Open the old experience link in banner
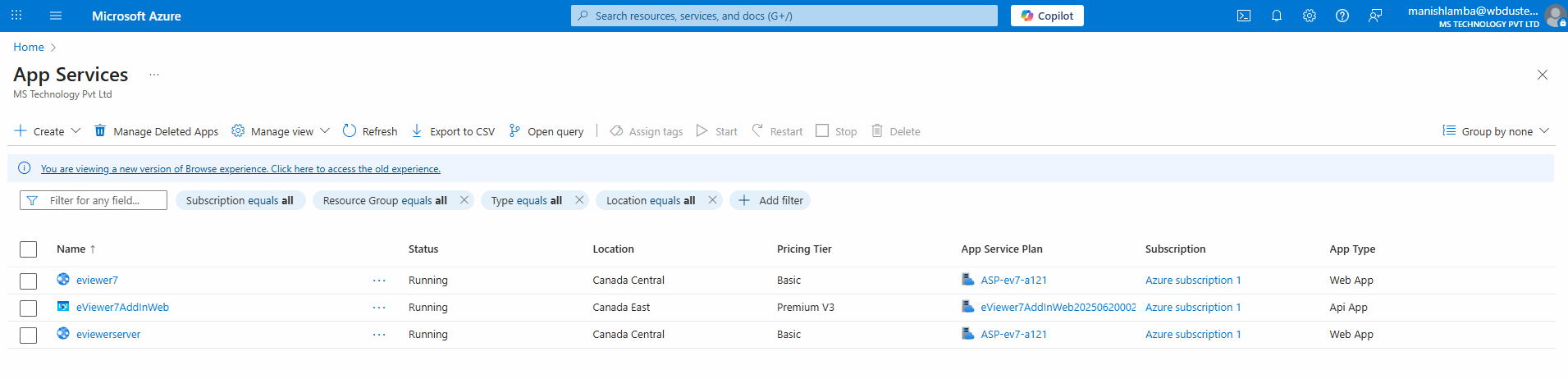The width and height of the screenshot is (1568, 379). pos(240,169)
